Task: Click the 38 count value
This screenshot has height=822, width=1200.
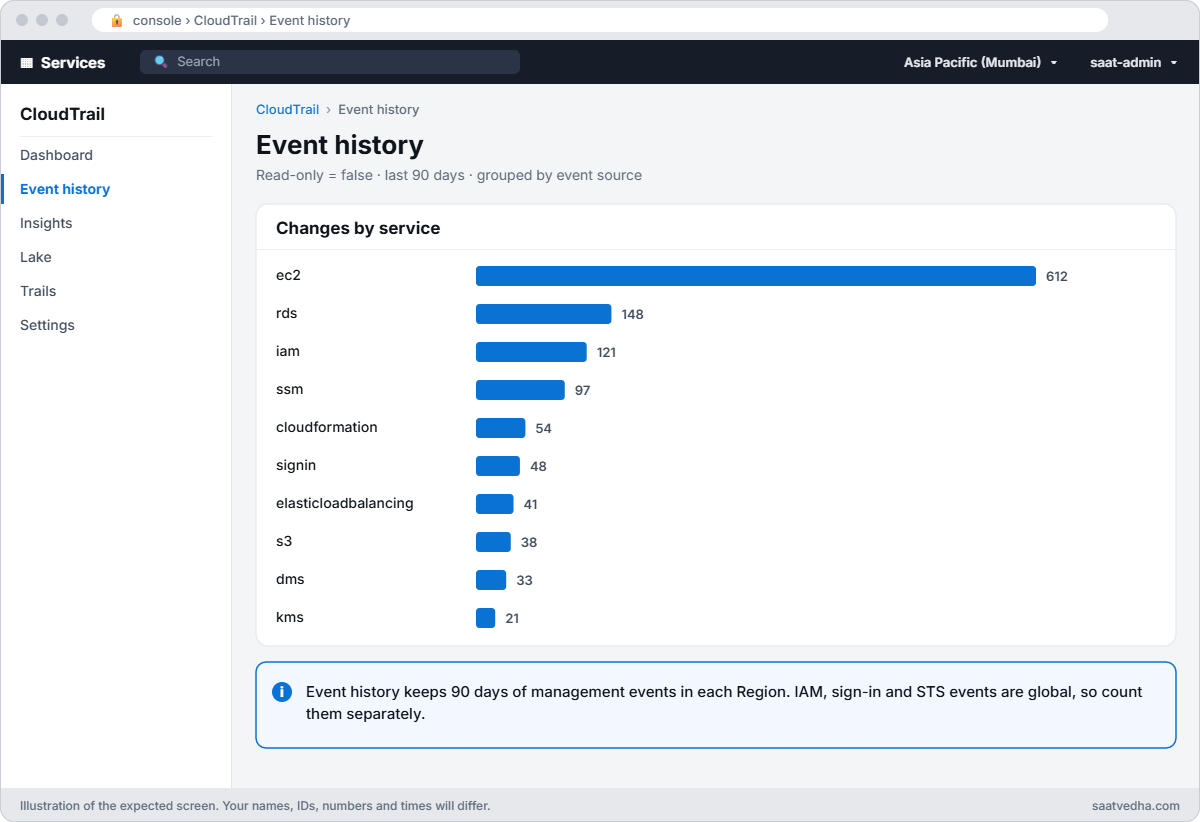Action: point(529,542)
